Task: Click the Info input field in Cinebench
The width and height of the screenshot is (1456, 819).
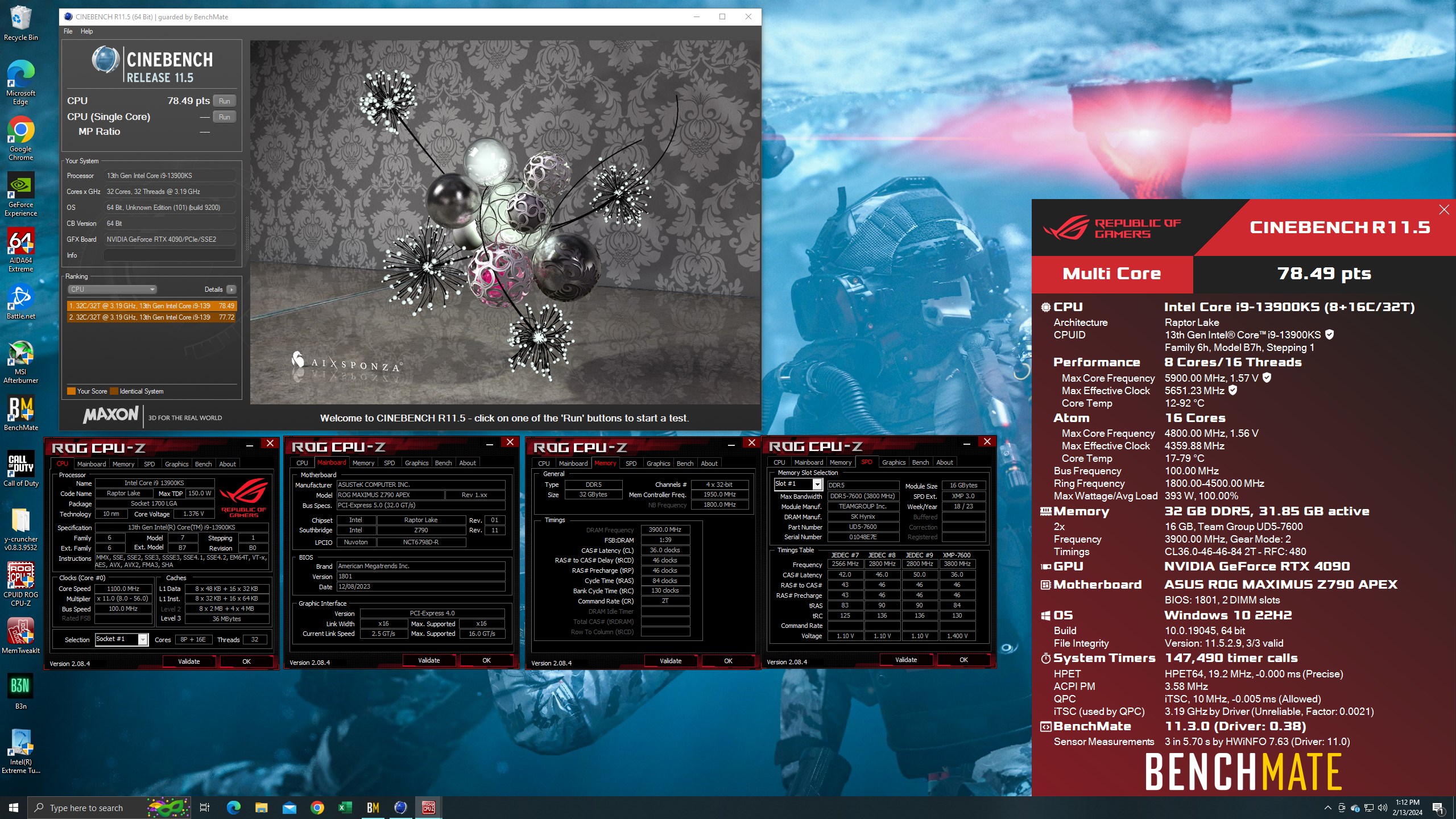Action: point(170,255)
